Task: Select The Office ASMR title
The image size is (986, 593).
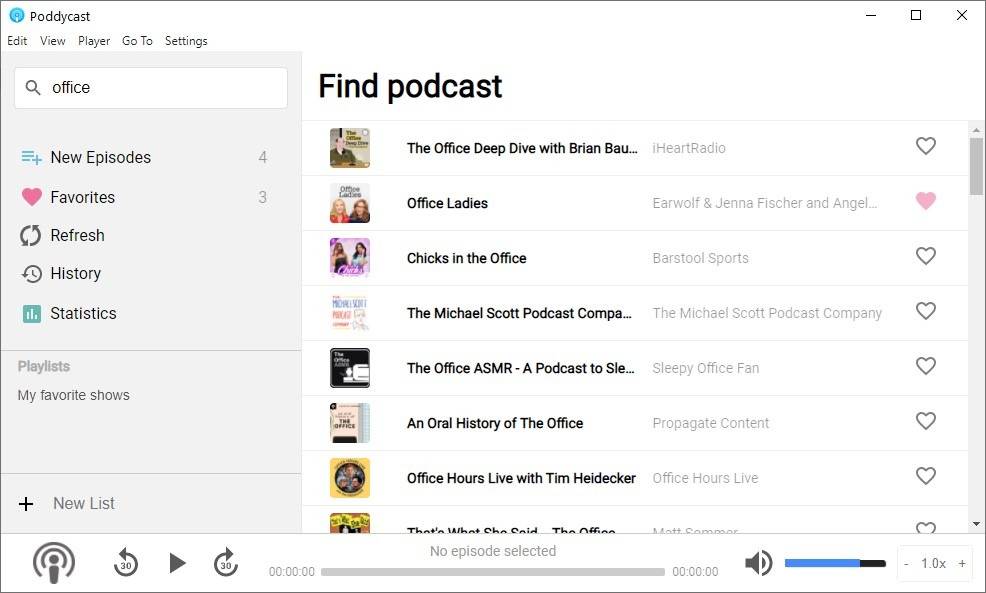Action: click(x=520, y=368)
